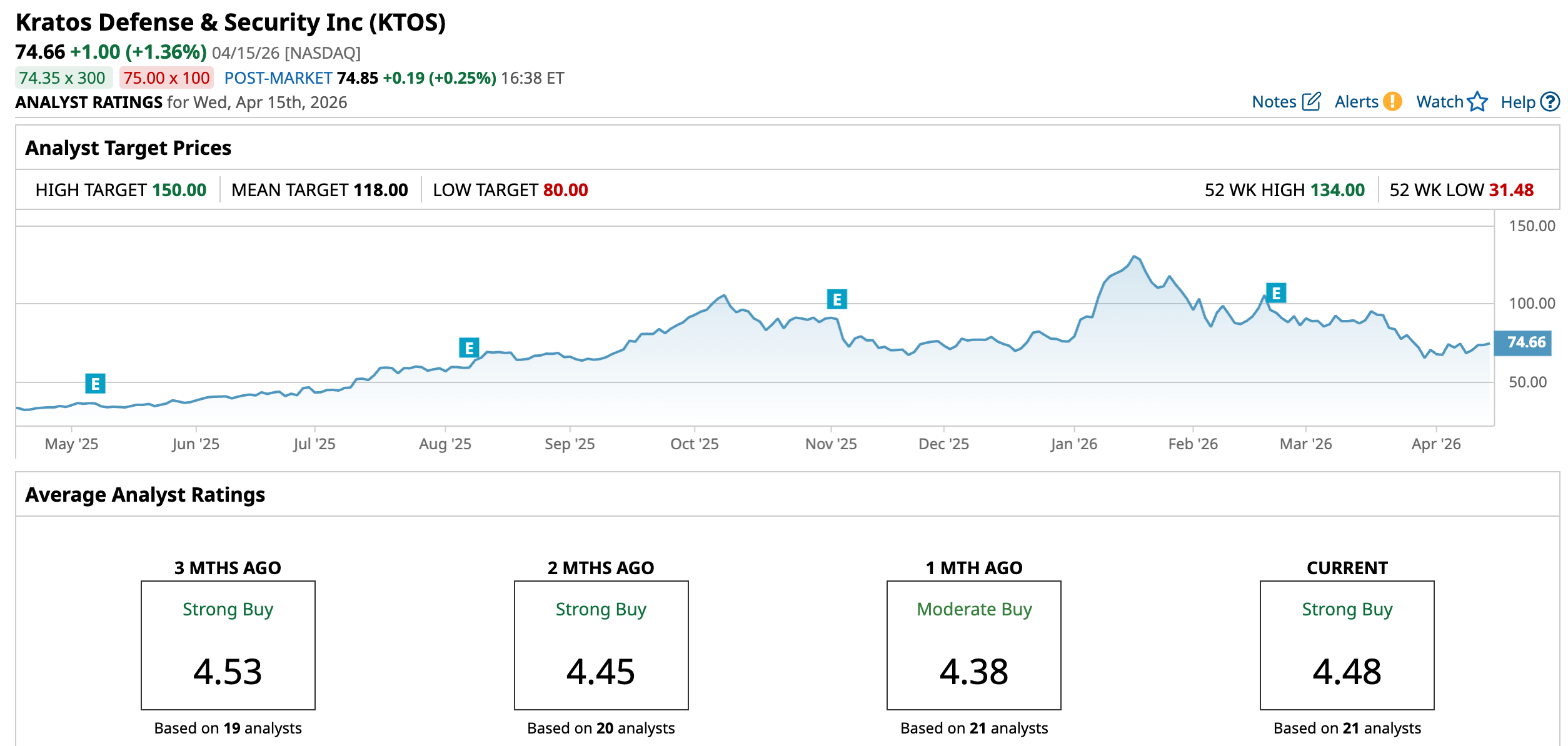1568x746 pixels.
Task: Open the Alerts link
Action: [1356, 102]
